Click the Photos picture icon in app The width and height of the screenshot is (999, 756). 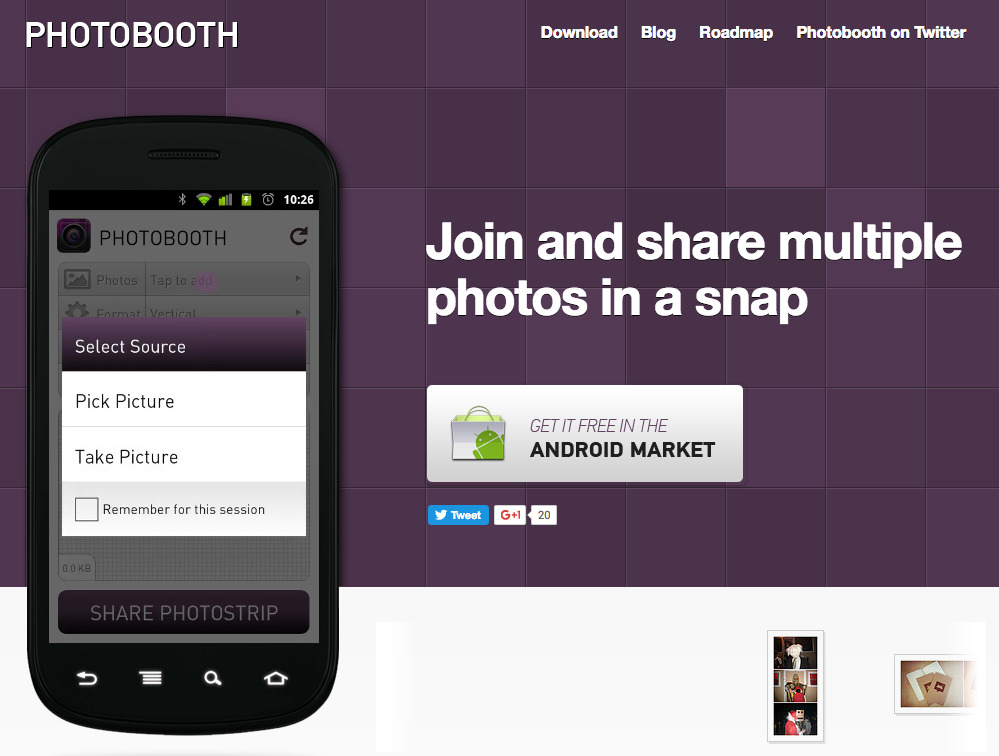(x=77, y=280)
